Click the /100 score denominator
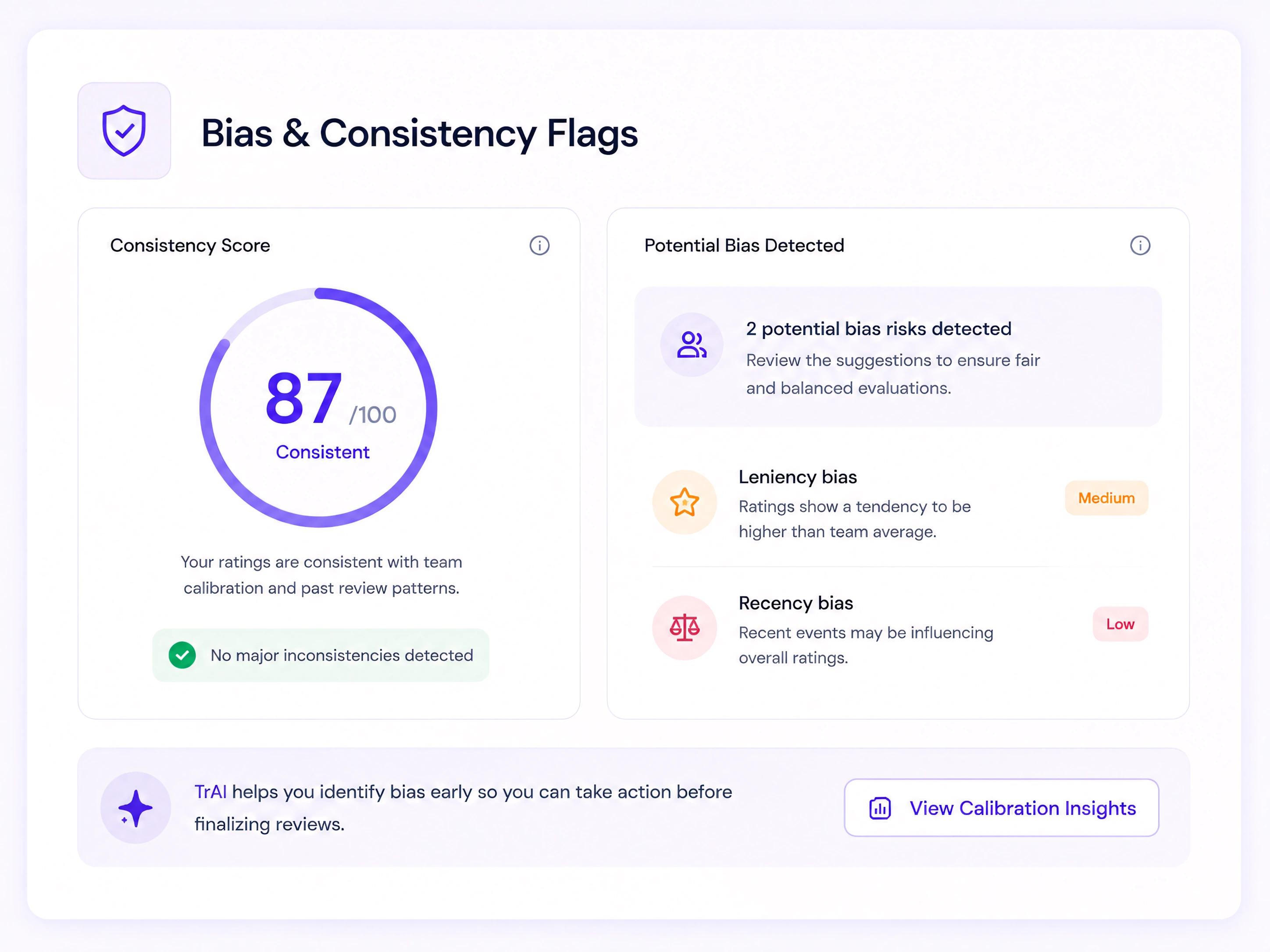The image size is (1270, 952). point(373,415)
